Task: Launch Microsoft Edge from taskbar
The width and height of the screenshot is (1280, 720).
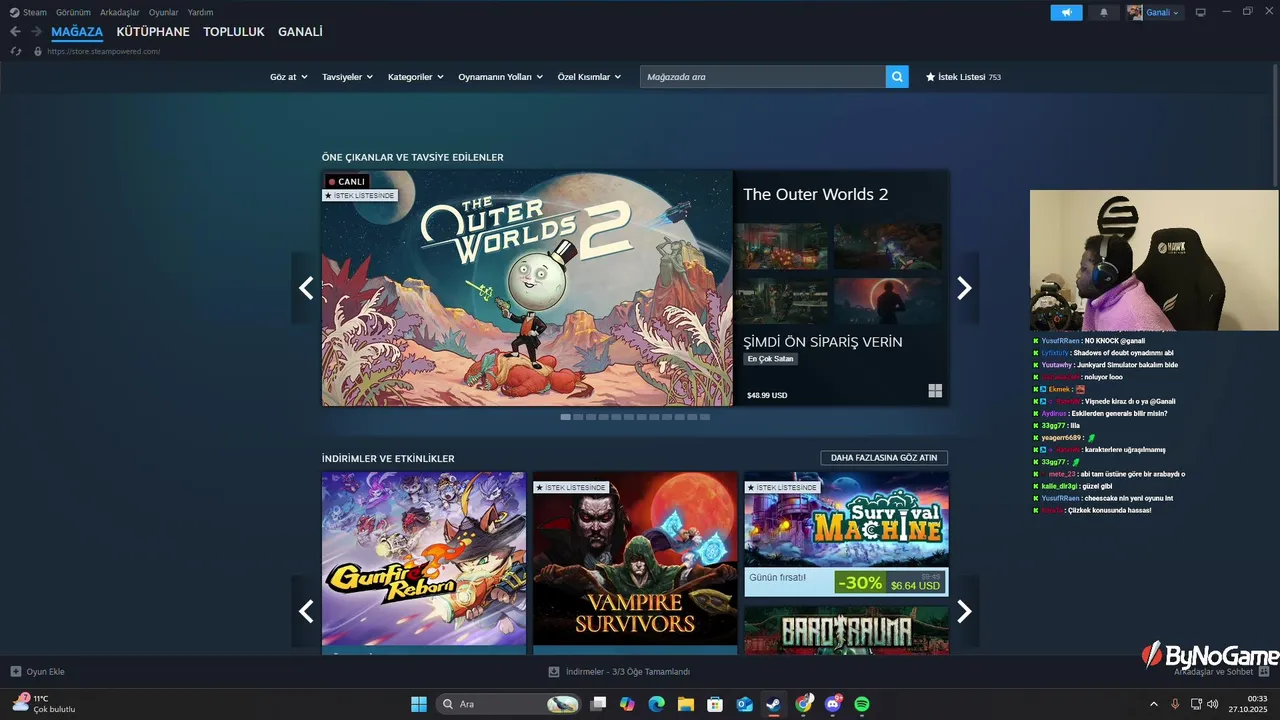Action: pyautogui.click(x=656, y=704)
